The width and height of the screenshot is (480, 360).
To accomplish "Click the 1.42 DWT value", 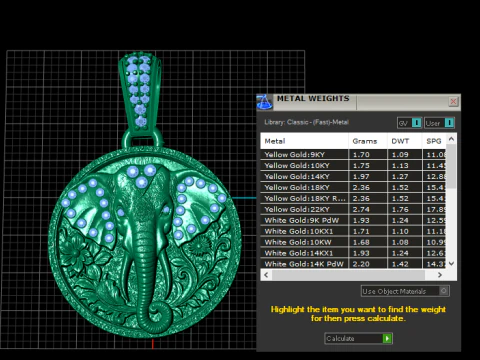I will (x=400, y=264).
